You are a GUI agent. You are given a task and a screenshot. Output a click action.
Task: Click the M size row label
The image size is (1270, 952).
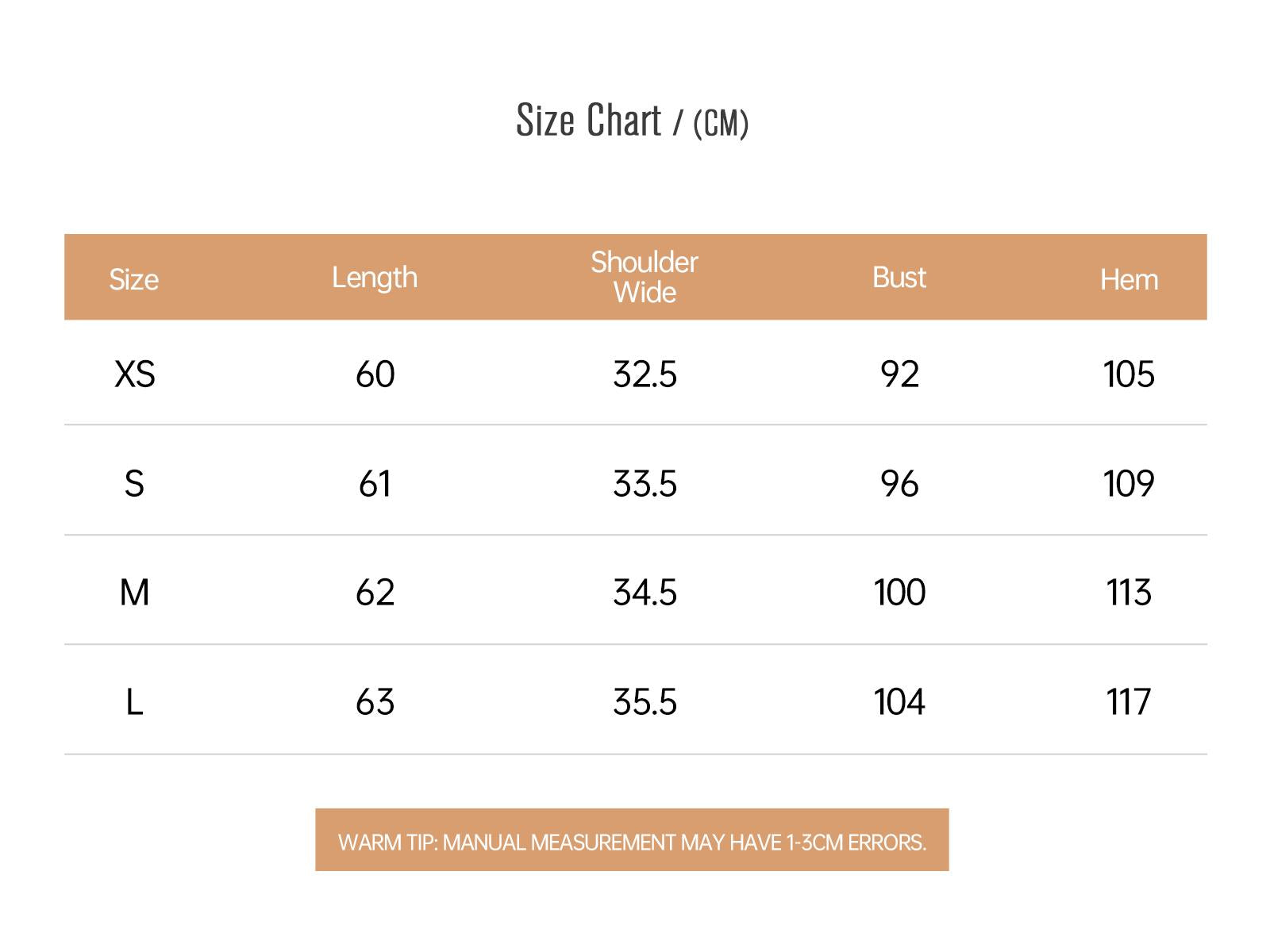(x=134, y=593)
